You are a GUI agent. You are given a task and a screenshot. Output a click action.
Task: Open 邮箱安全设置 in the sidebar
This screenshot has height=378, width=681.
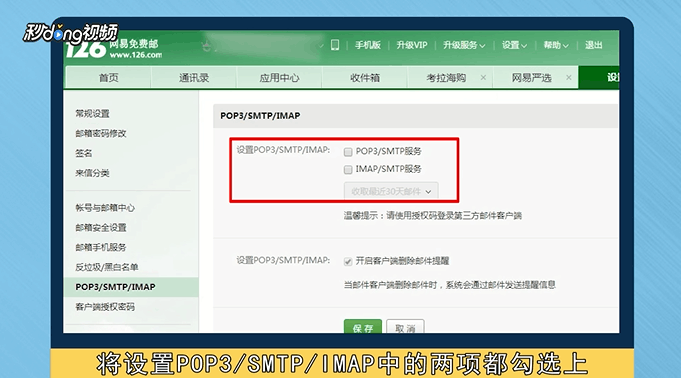(101, 227)
